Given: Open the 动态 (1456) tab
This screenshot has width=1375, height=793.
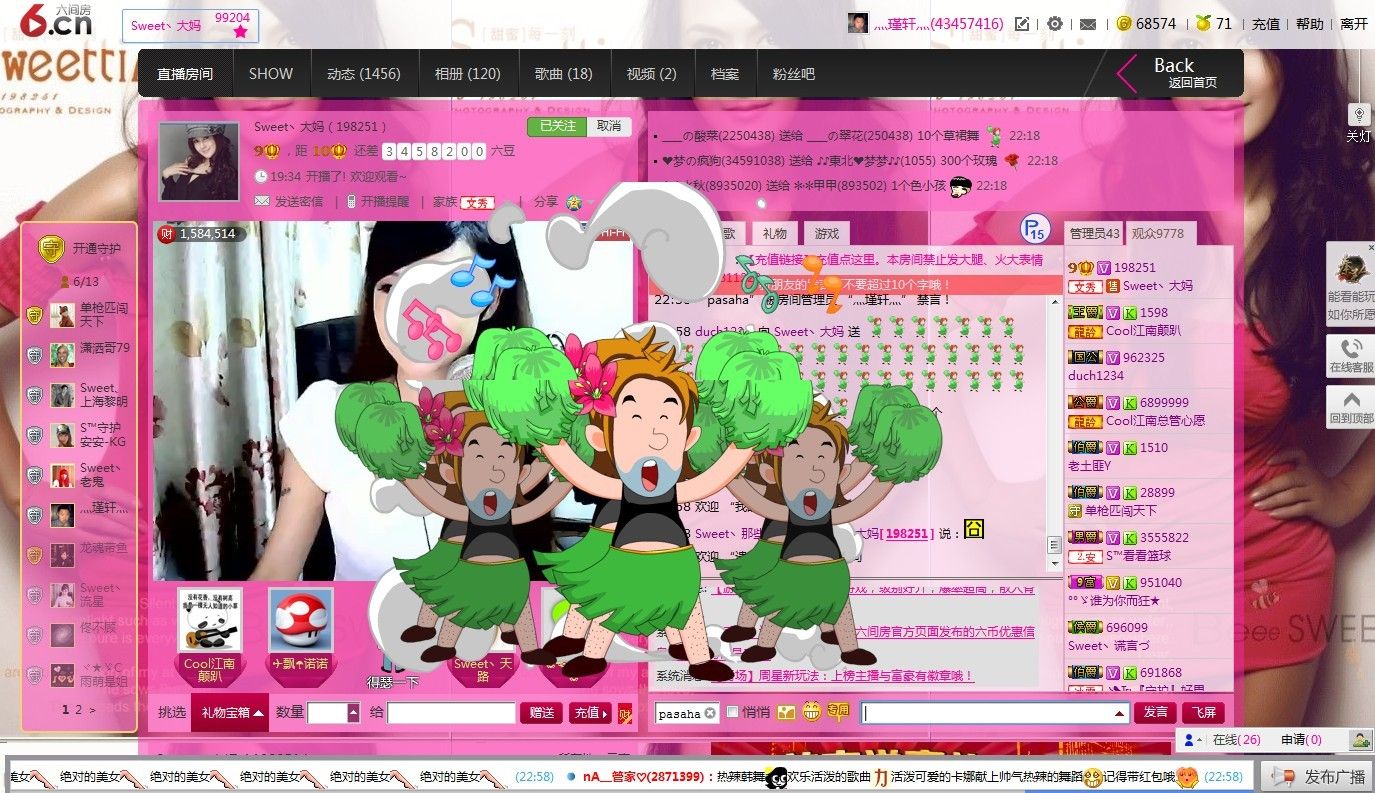Looking at the screenshot, I should tap(363, 74).
